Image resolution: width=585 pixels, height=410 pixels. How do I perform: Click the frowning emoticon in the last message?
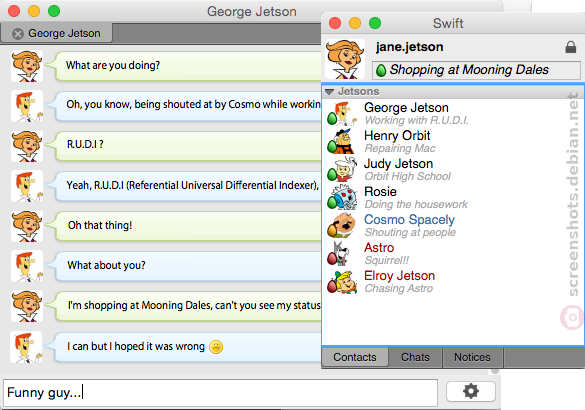tap(216, 347)
